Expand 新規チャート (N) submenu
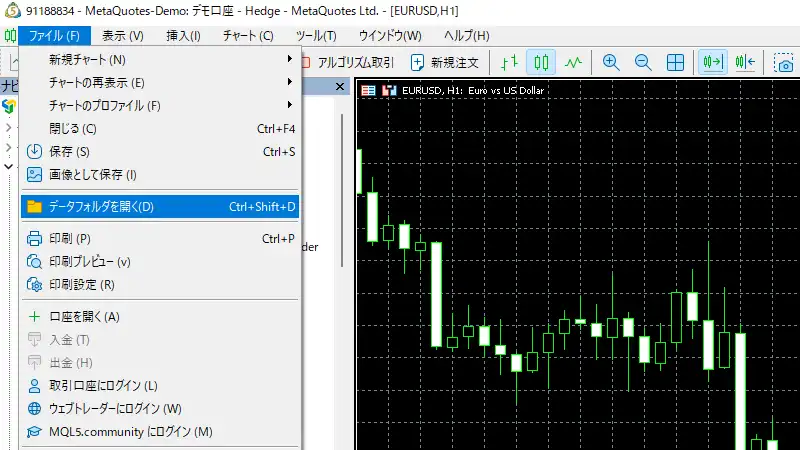Image resolution: width=800 pixels, height=450 pixels. tap(160, 59)
